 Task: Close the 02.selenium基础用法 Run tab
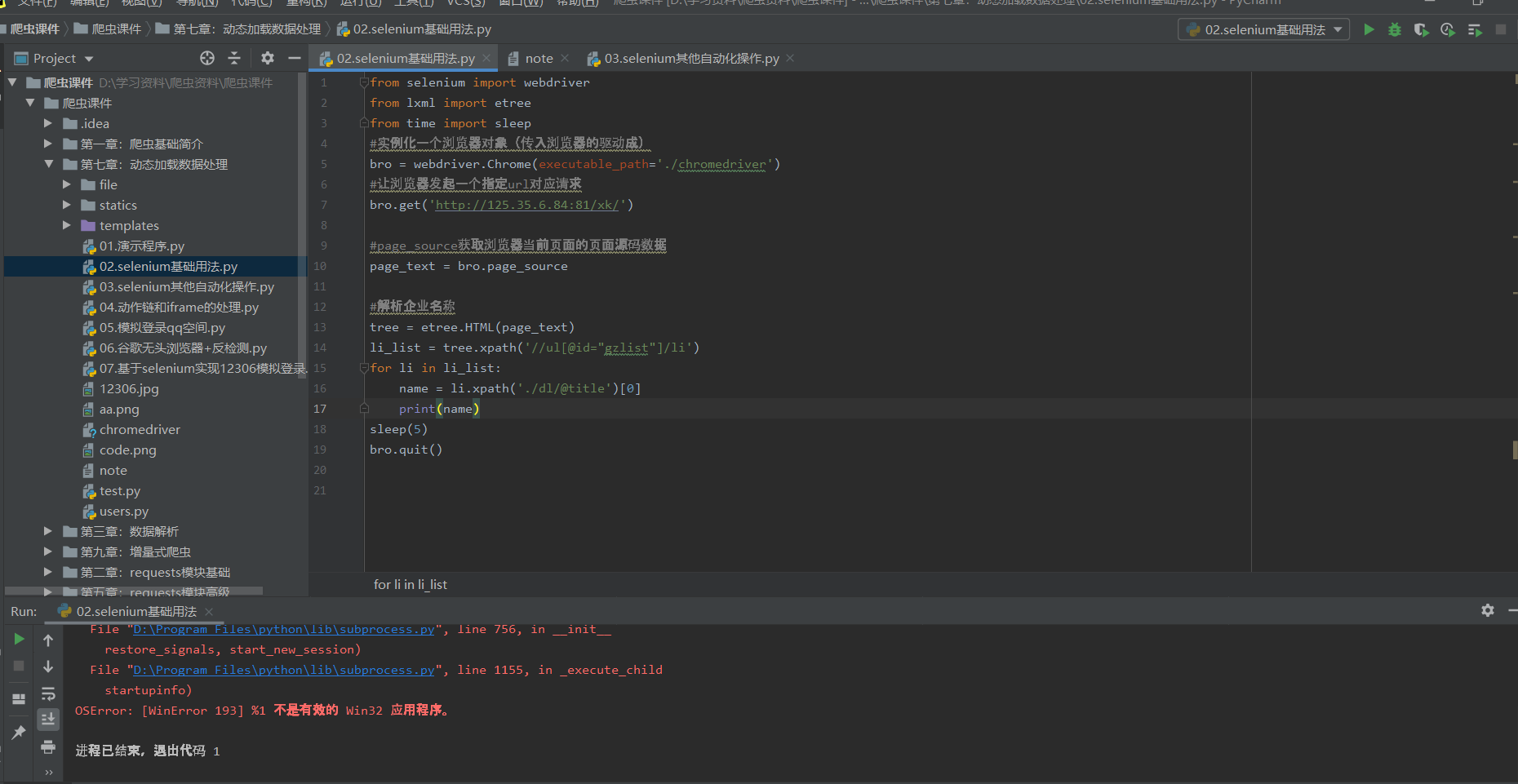click(x=209, y=611)
